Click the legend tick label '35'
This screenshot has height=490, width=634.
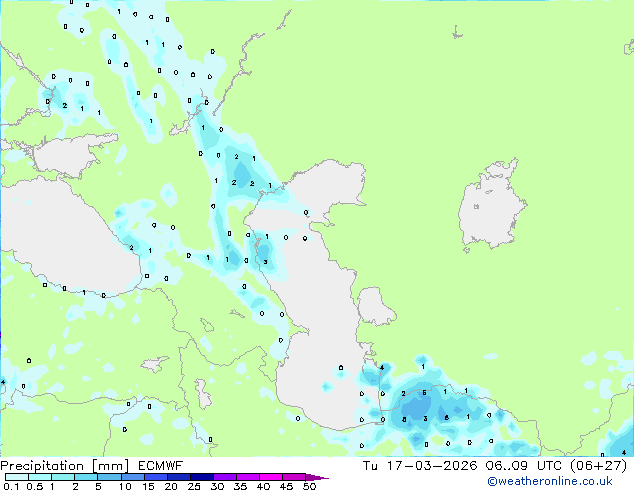(240, 486)
